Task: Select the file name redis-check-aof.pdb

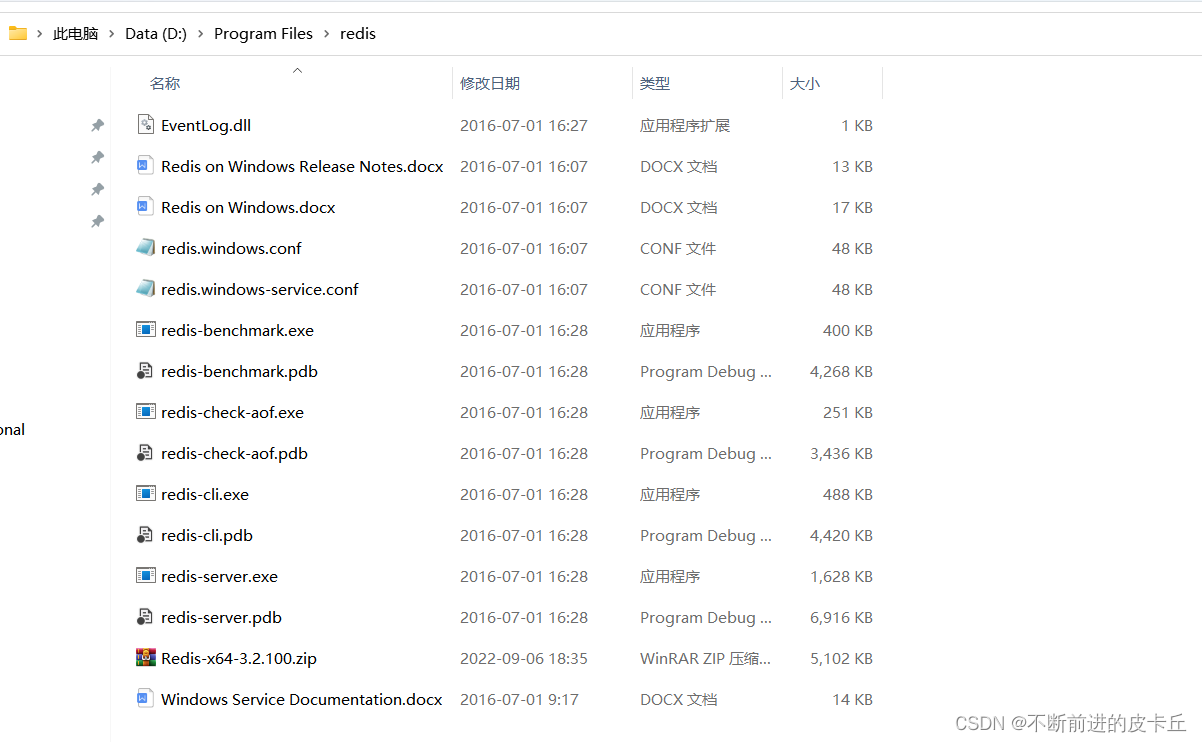Action: click(234, 453)
